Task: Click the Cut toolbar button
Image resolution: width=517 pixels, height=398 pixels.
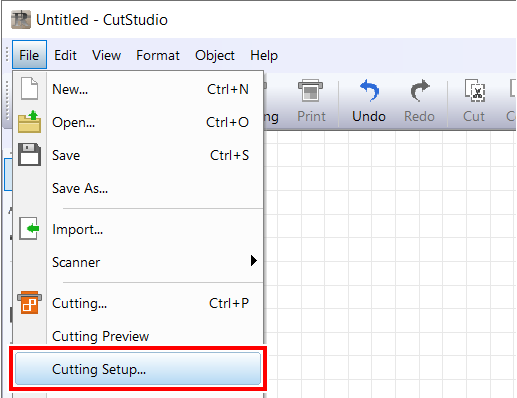Action: [474, 102]
